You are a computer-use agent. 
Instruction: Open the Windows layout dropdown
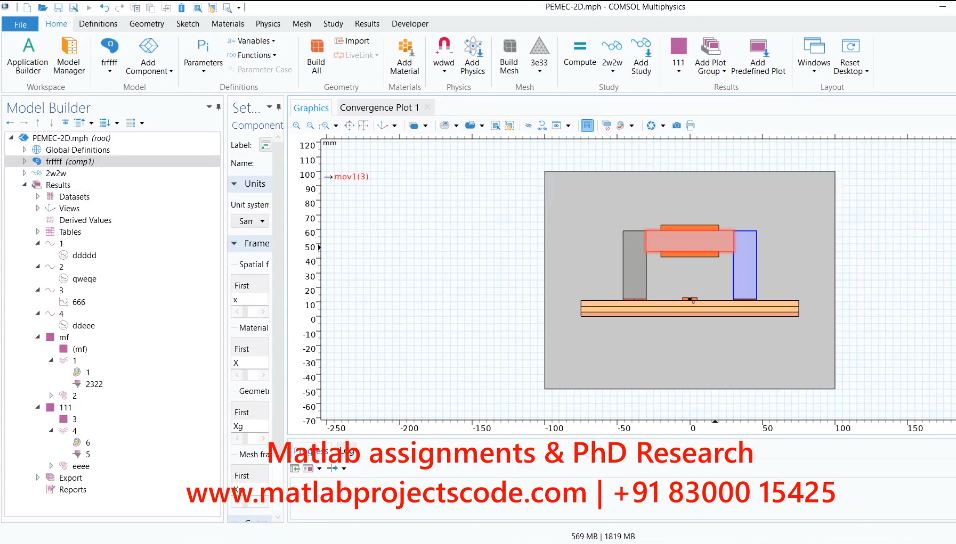814,55
